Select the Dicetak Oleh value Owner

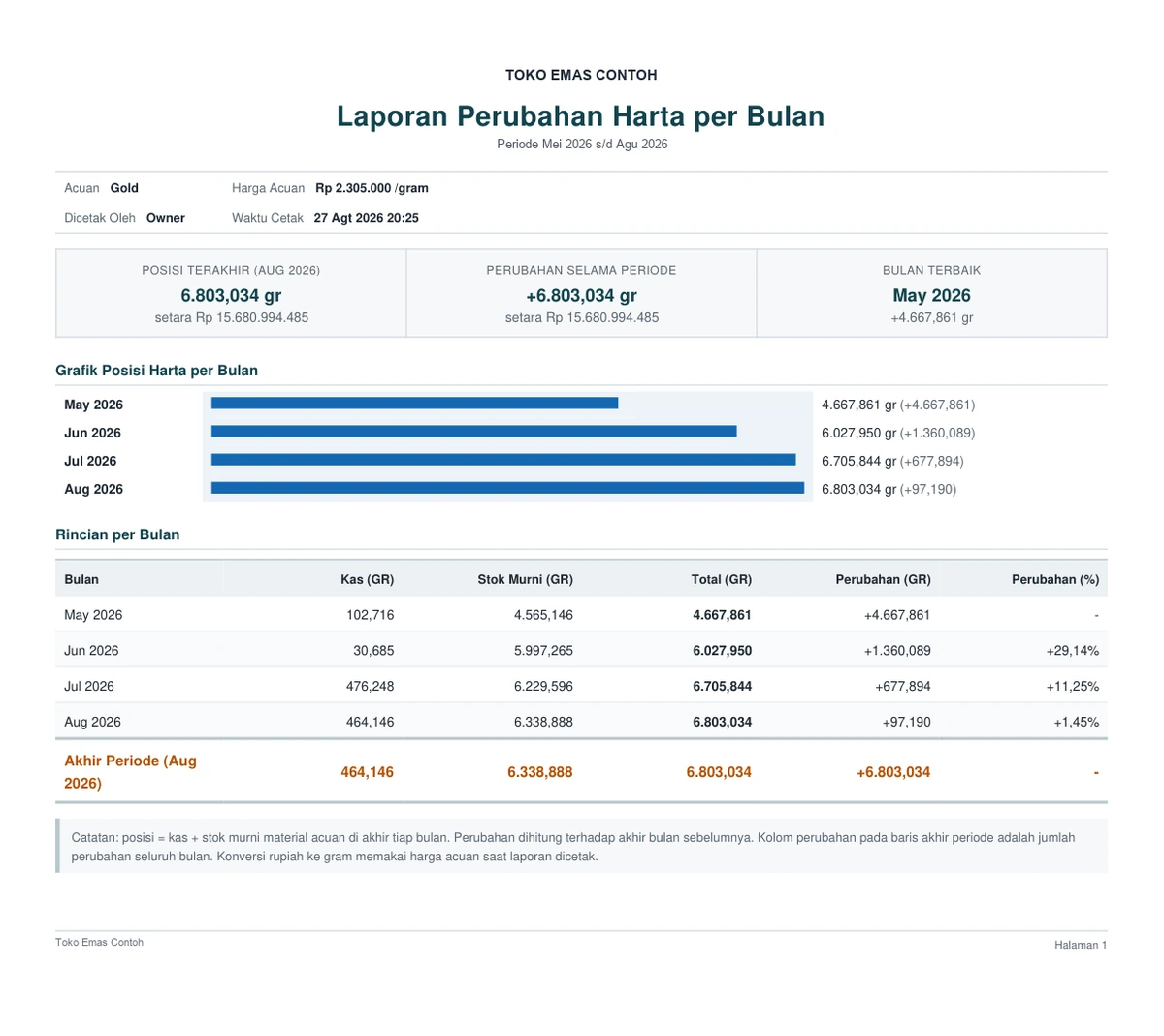tap(166, 218)
